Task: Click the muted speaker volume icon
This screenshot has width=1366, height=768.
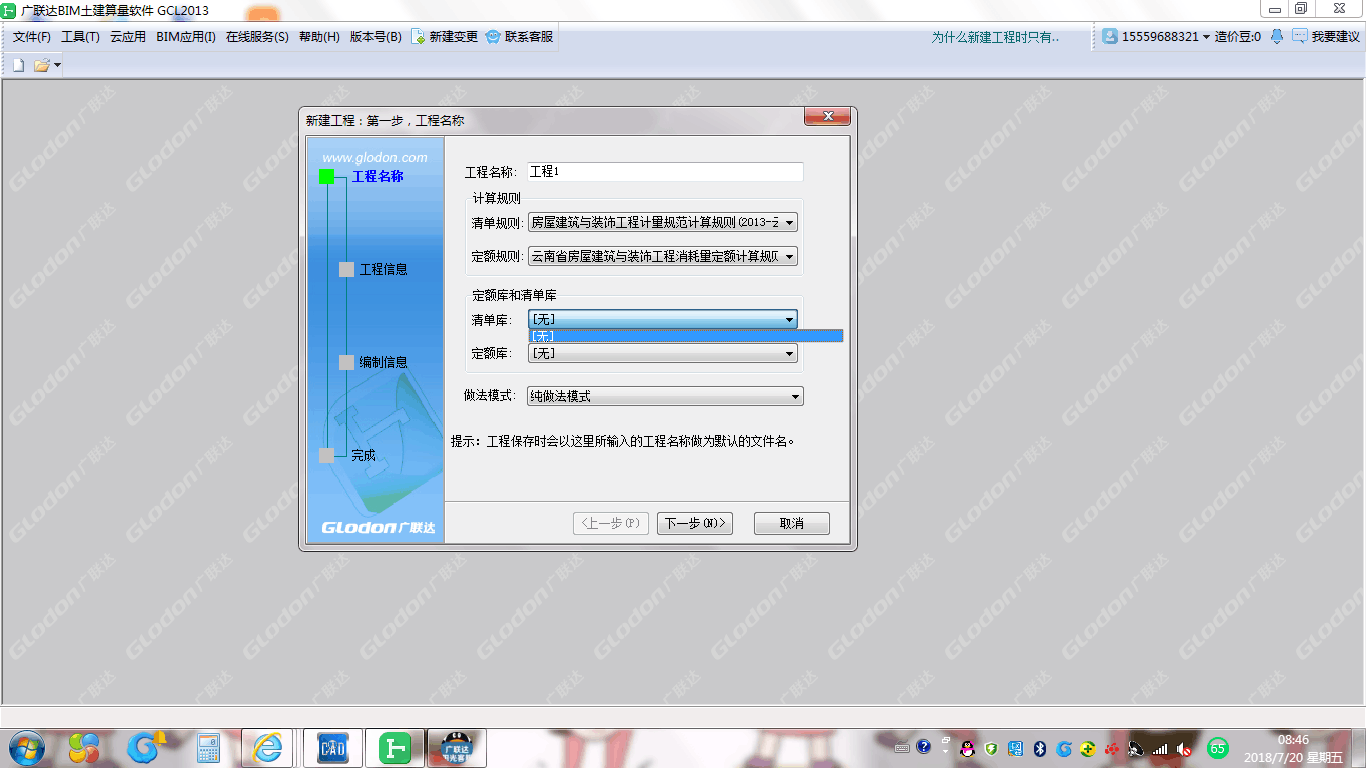Action: 1184,748
